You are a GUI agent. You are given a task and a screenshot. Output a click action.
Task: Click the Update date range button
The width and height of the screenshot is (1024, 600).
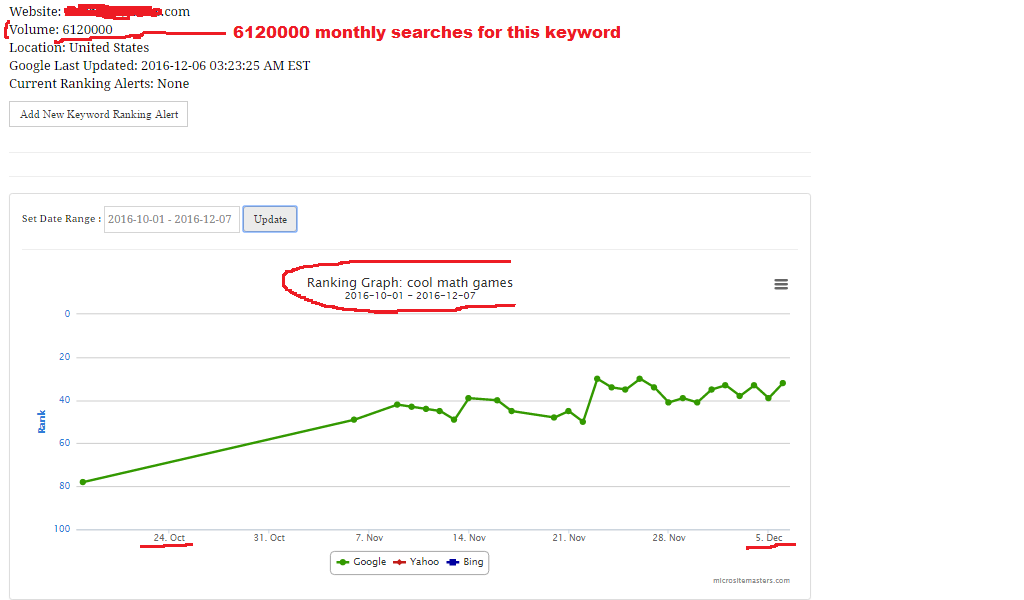coord(270,219)
